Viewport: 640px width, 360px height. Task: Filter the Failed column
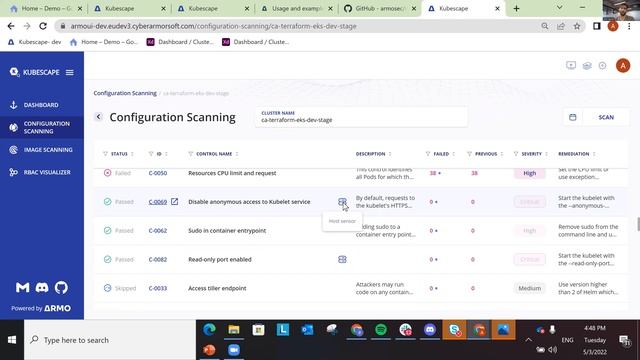[x=428, y=154]
